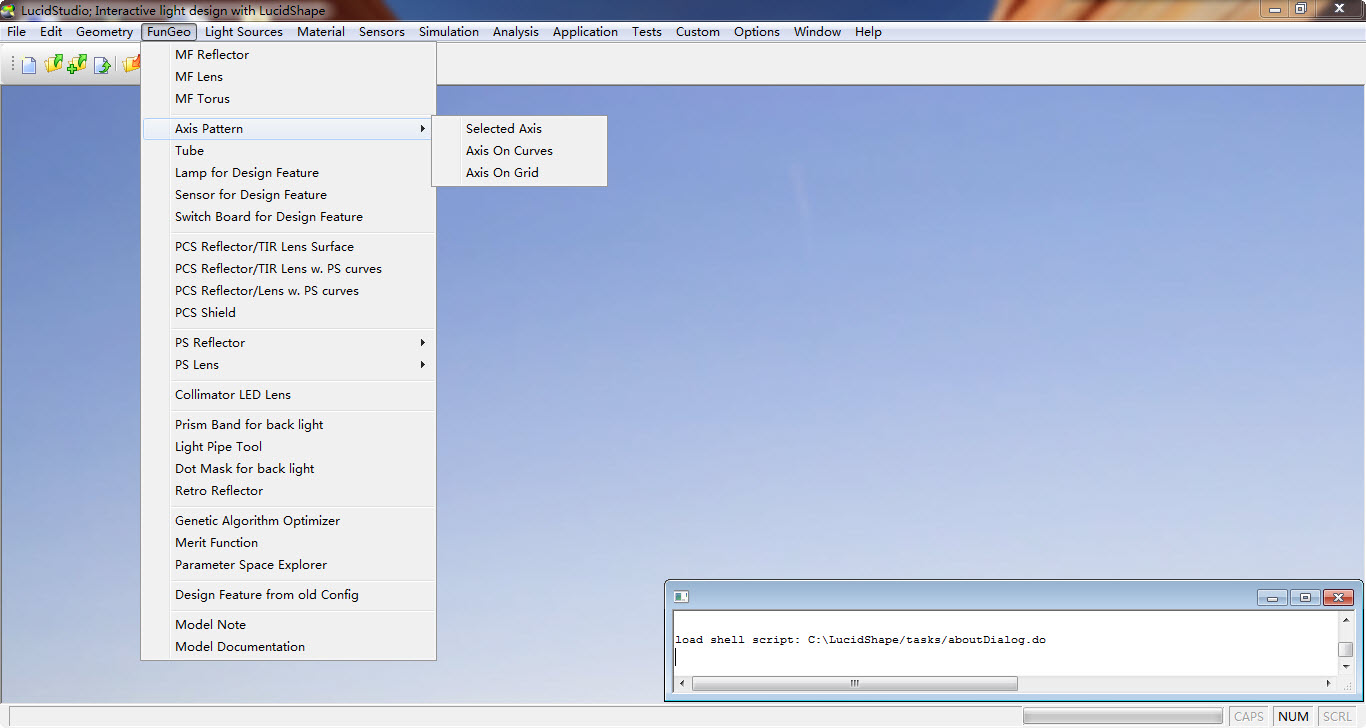Open Merit Function entry
Image resolution: width=1366 pixels, height=728 pixels.
(x=288, y=543)
